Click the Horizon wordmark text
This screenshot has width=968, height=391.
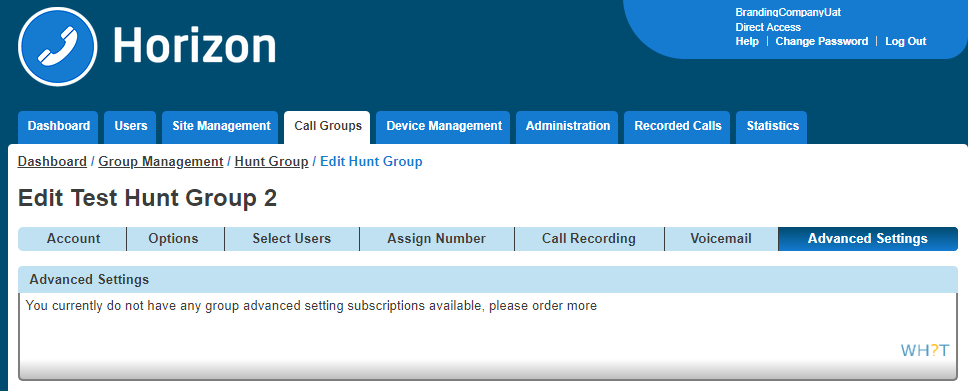click(x=194, y=46)
